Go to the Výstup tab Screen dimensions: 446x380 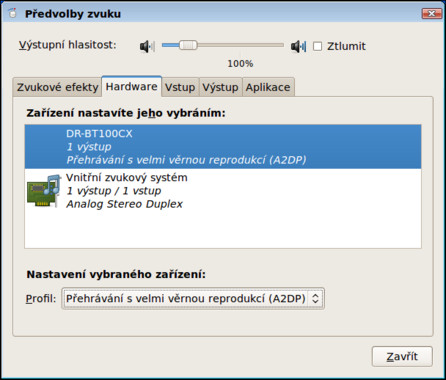coord(220,87)
